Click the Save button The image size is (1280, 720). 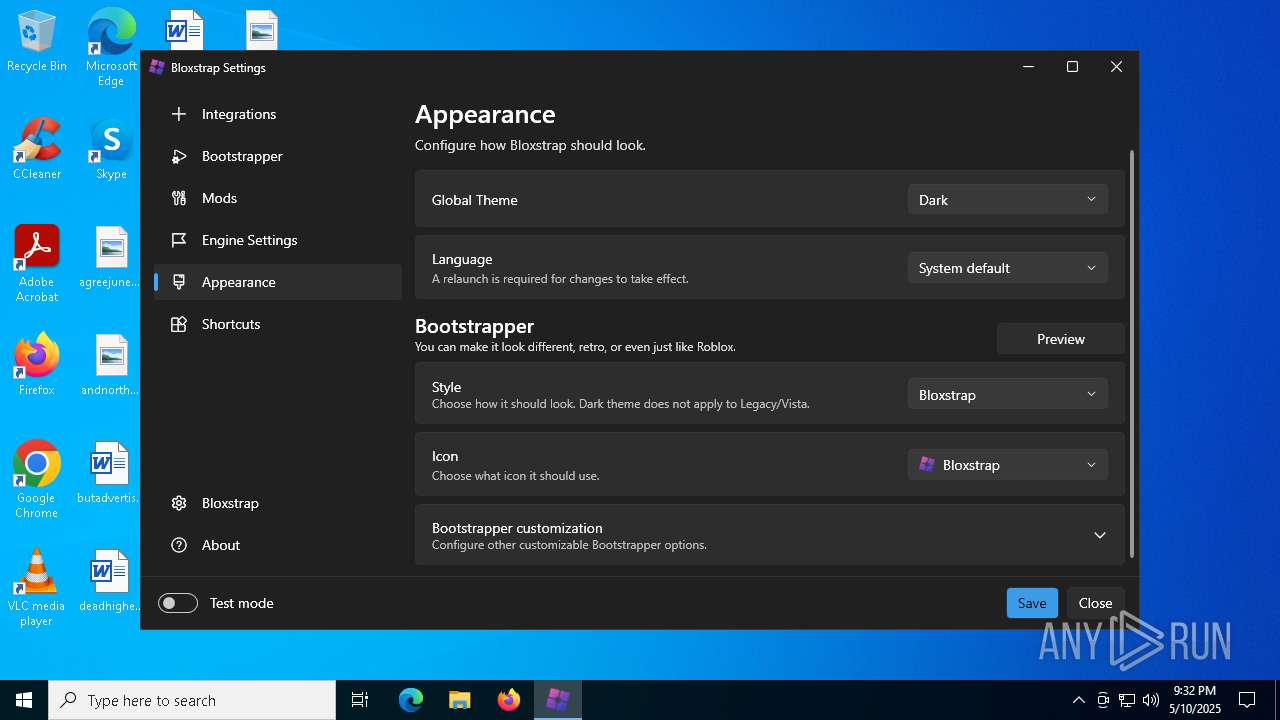pyautogui.click(x=1032, y=603)
